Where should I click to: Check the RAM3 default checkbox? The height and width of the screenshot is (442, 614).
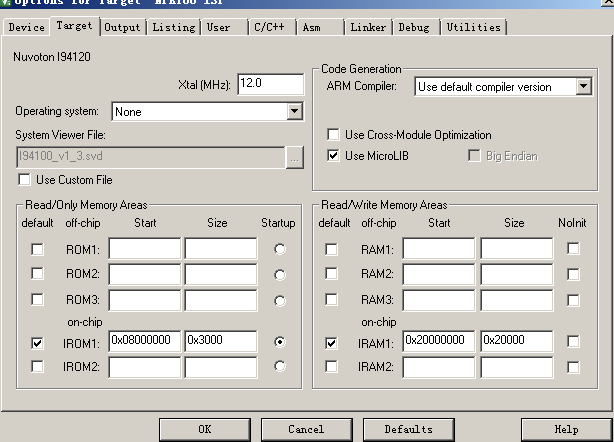click(331, 299)
